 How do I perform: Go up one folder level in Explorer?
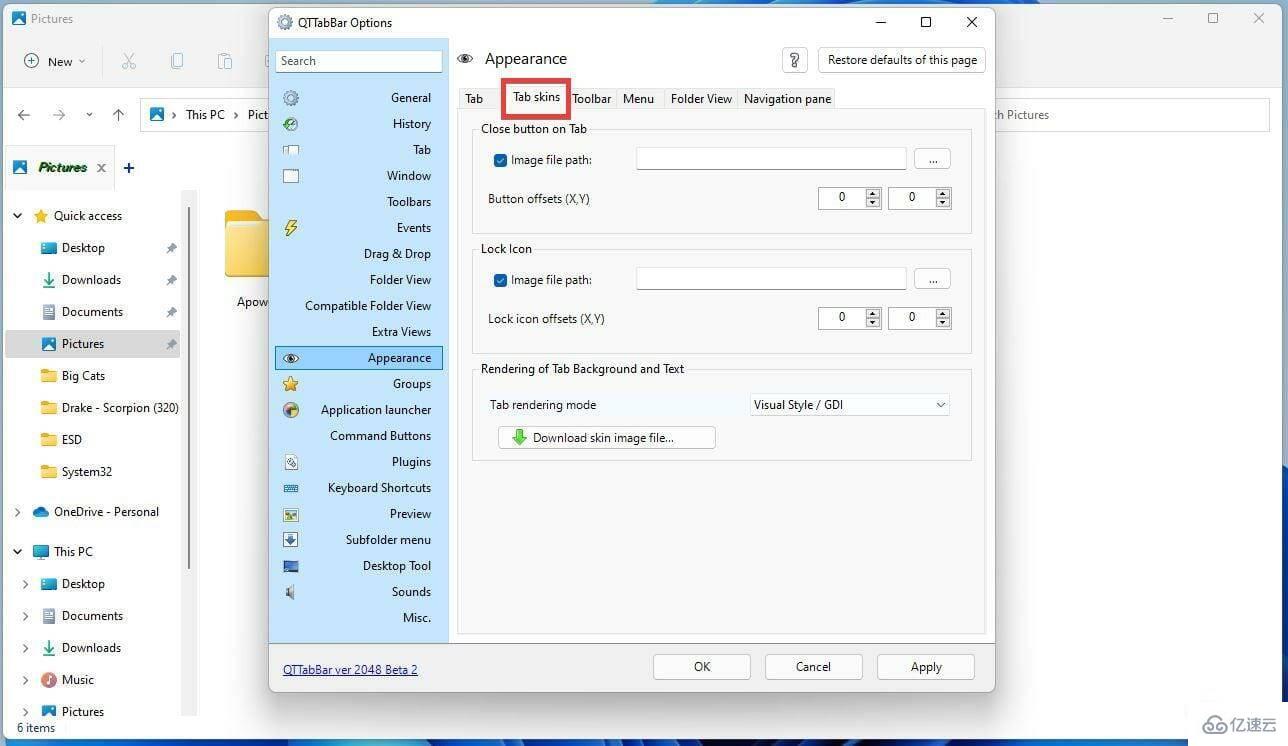(x=118, y=115)
